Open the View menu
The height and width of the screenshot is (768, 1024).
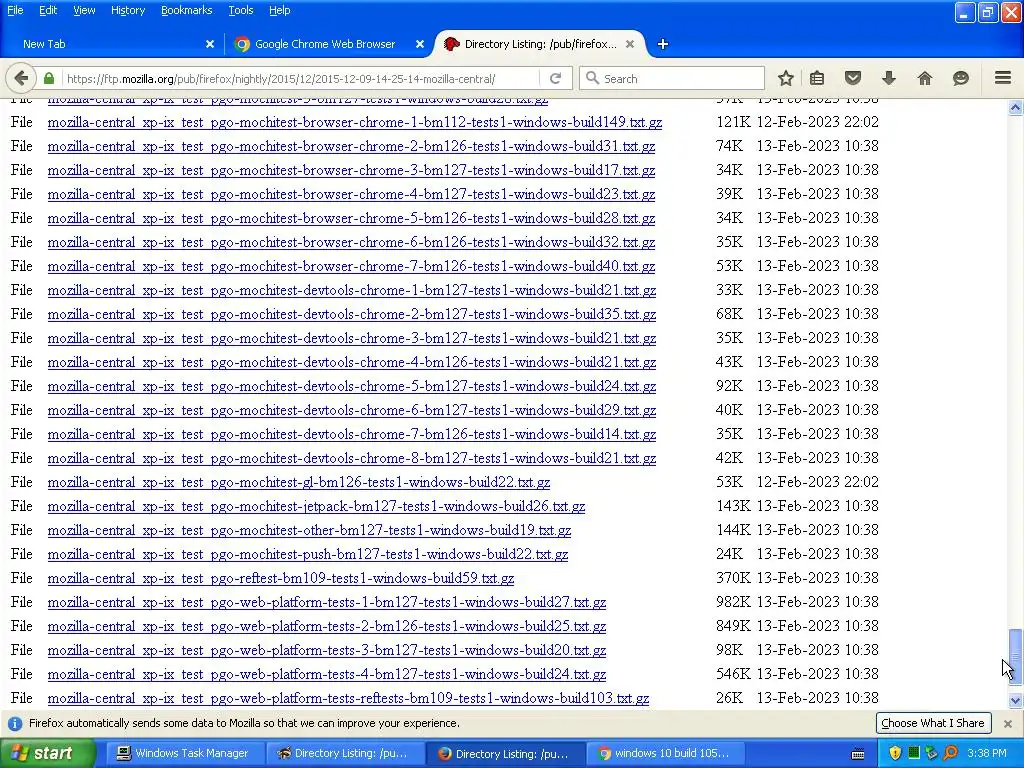pyautogui.click(x=84, y=10)
